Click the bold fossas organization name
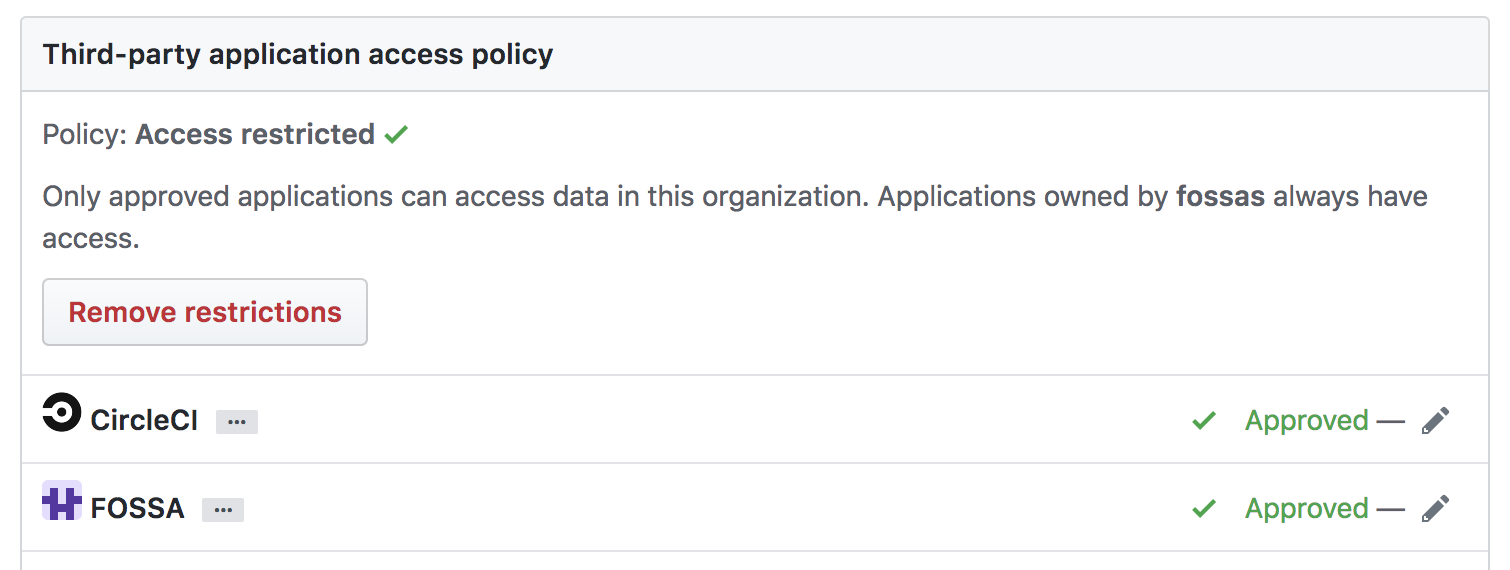The image size is (1510, 570). pos(1220,196)
